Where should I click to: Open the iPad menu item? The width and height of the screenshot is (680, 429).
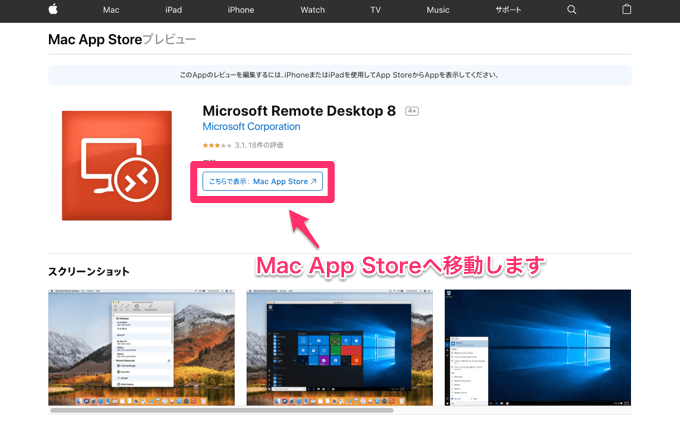(x=173, y=10)
